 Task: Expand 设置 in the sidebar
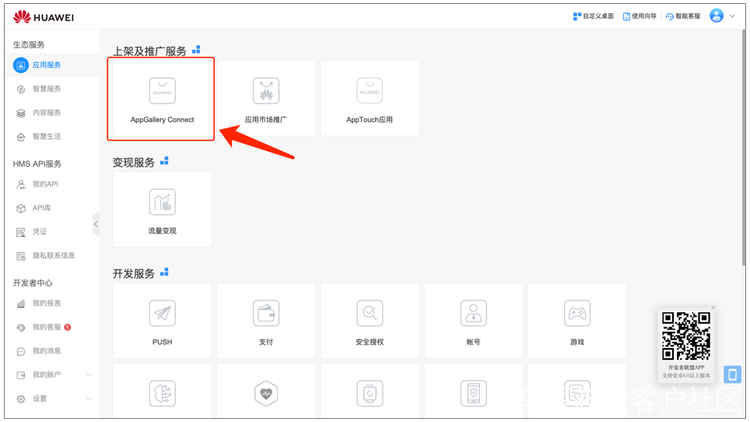pyautogui.click(x=53, y=399)
